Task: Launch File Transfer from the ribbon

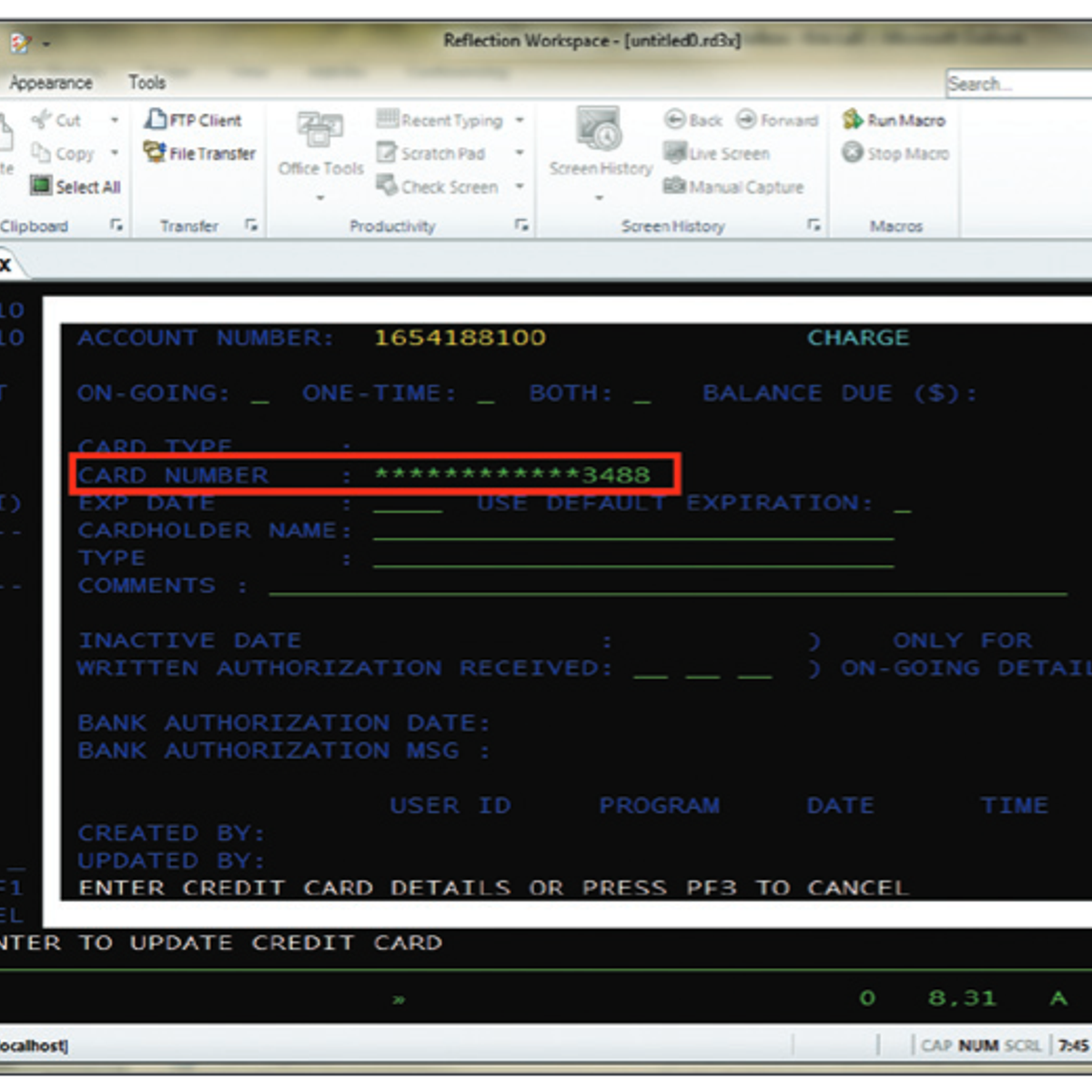Action: click(x=199, y=154)
